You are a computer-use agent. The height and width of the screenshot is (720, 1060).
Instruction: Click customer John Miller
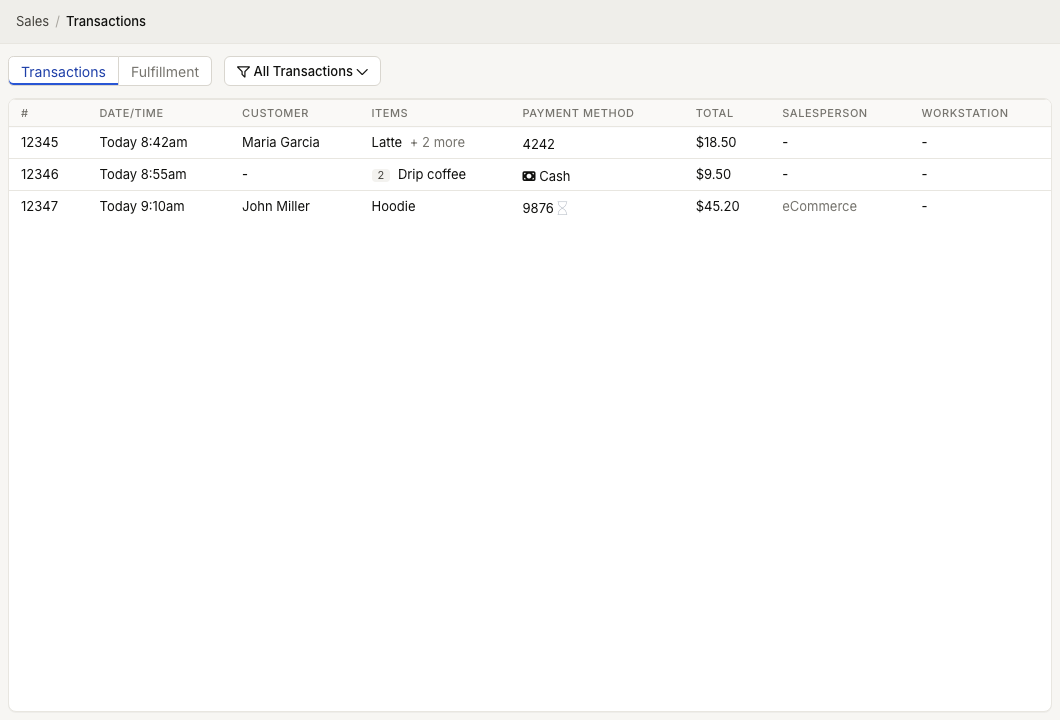[x=276, y=206]
